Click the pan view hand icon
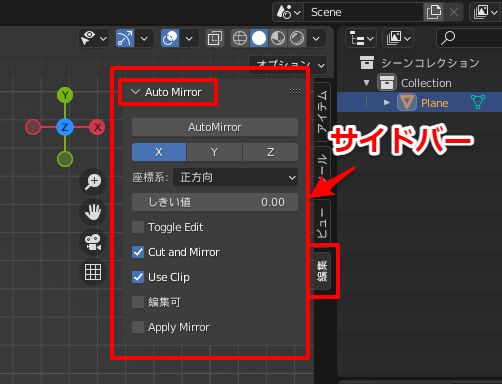Screen dimensions: 502x384 click(x=93, y=212)
